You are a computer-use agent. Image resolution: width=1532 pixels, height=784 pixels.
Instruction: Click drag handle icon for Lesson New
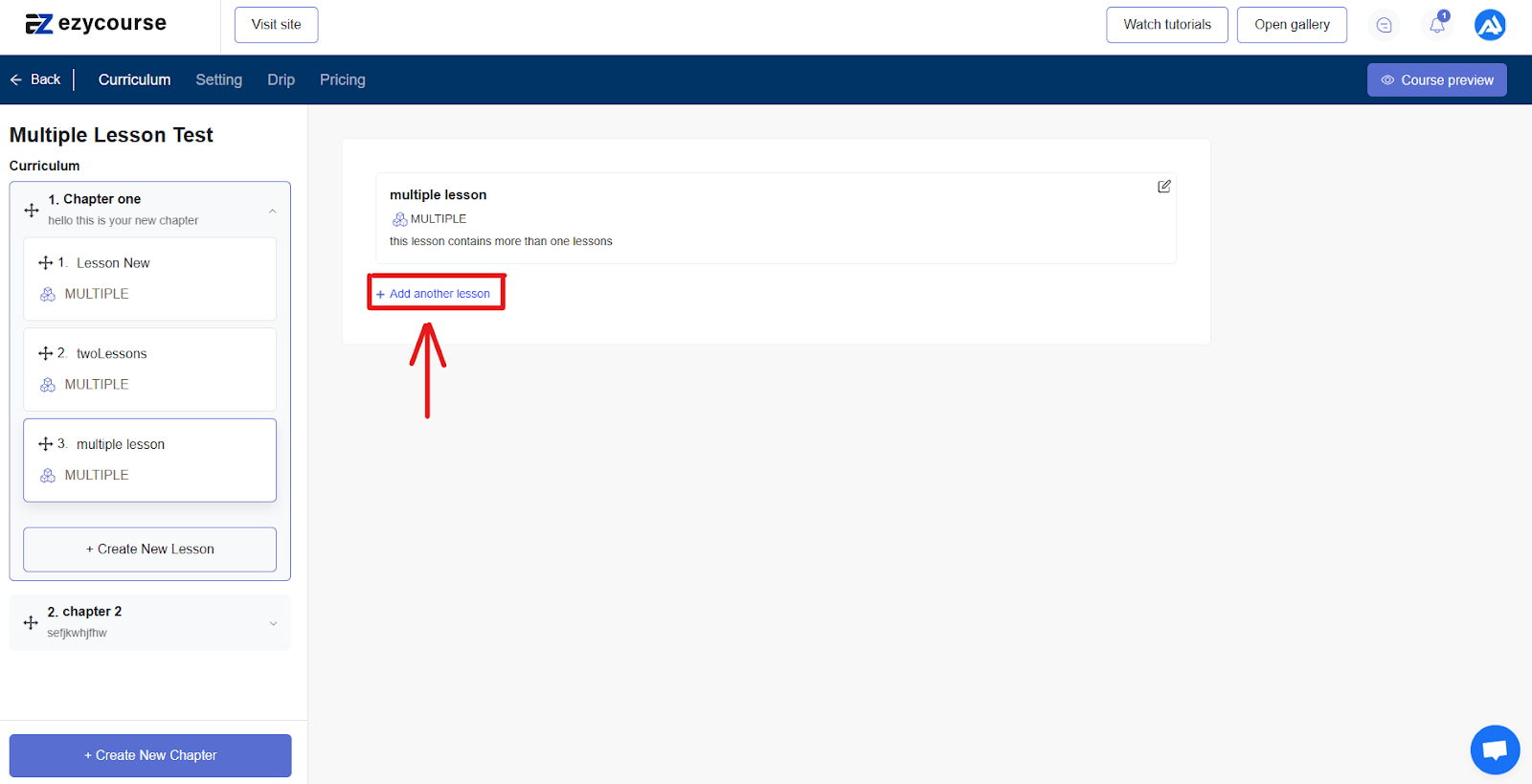click(45, 262)
